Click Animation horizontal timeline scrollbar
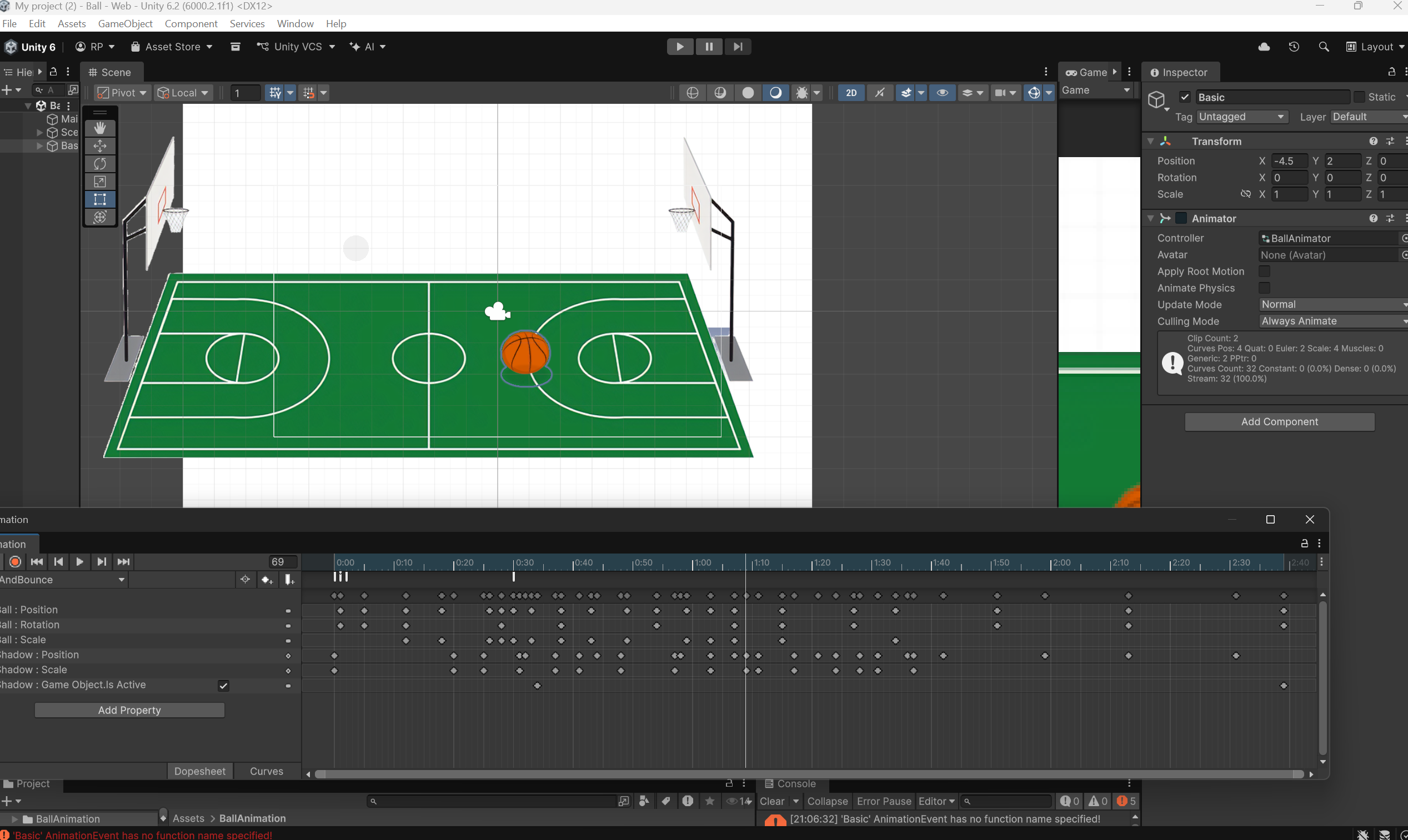Viewport: 1408px width, 840px height. click(810, 774)
